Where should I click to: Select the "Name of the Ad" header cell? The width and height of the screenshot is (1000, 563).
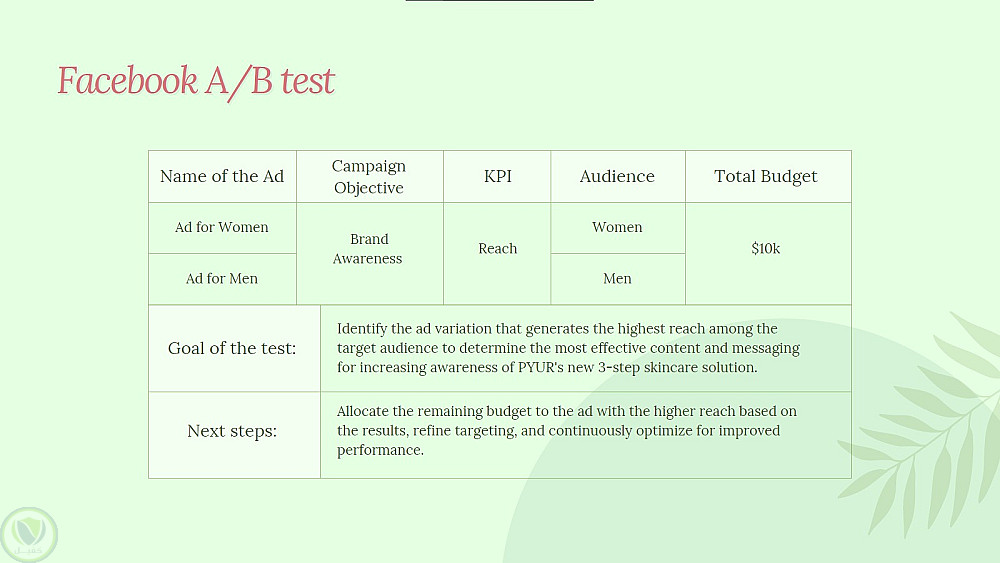[x=222, y=177]
